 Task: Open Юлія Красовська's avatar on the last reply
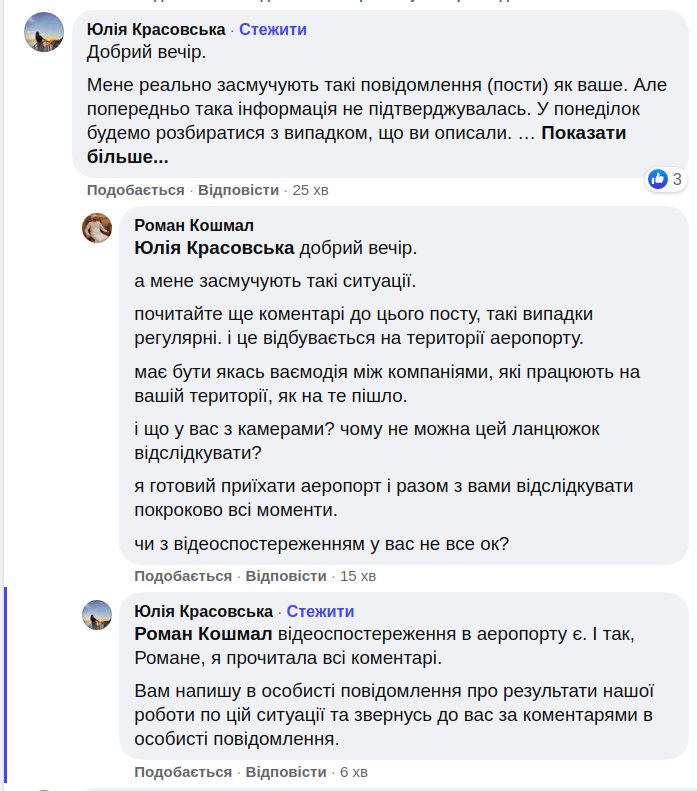[x=96, y=615]
